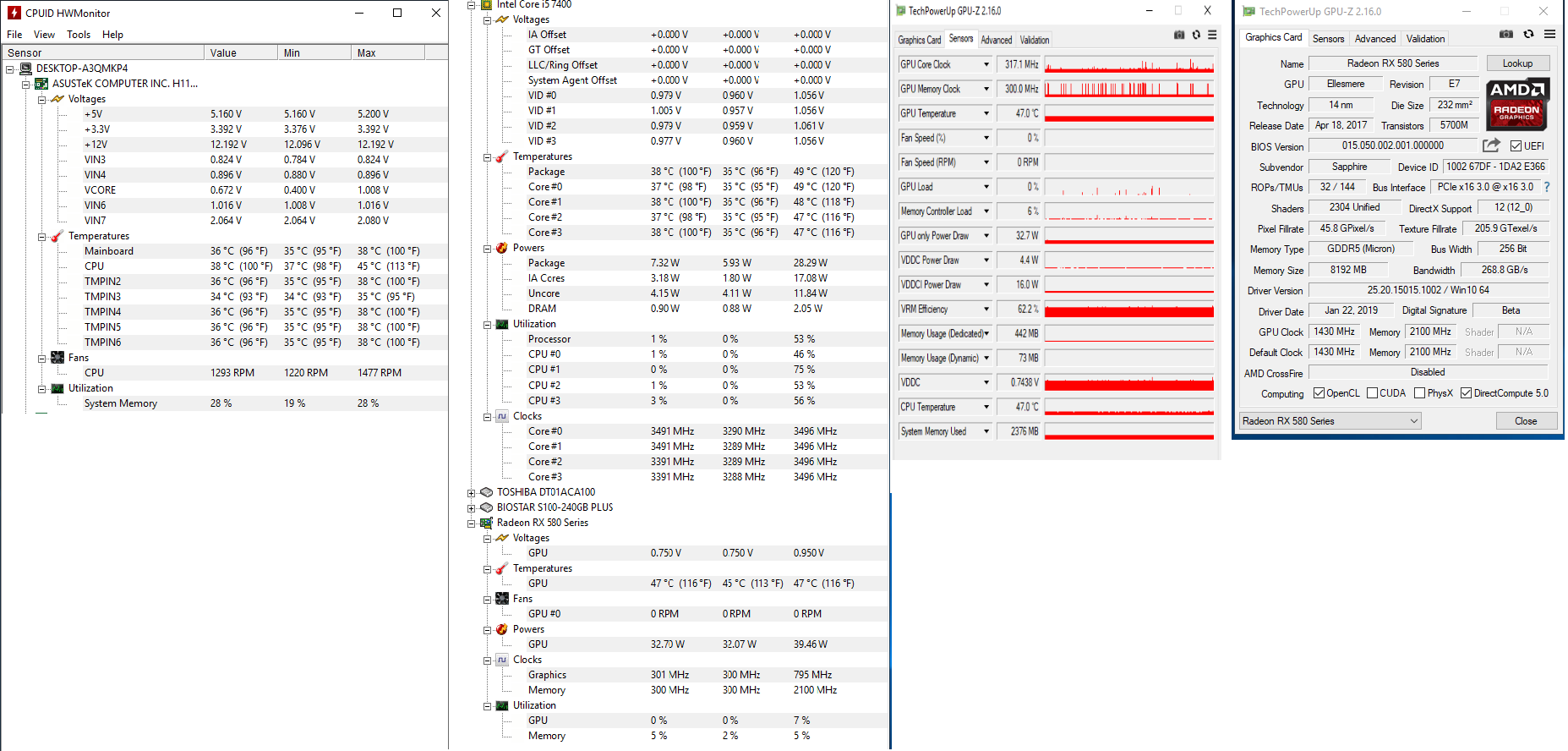1568x751 pixels.
Task: Click the Utilization icon under ASUSTeK motherboard
Action: pyautogui.click(x=57, y=388)
